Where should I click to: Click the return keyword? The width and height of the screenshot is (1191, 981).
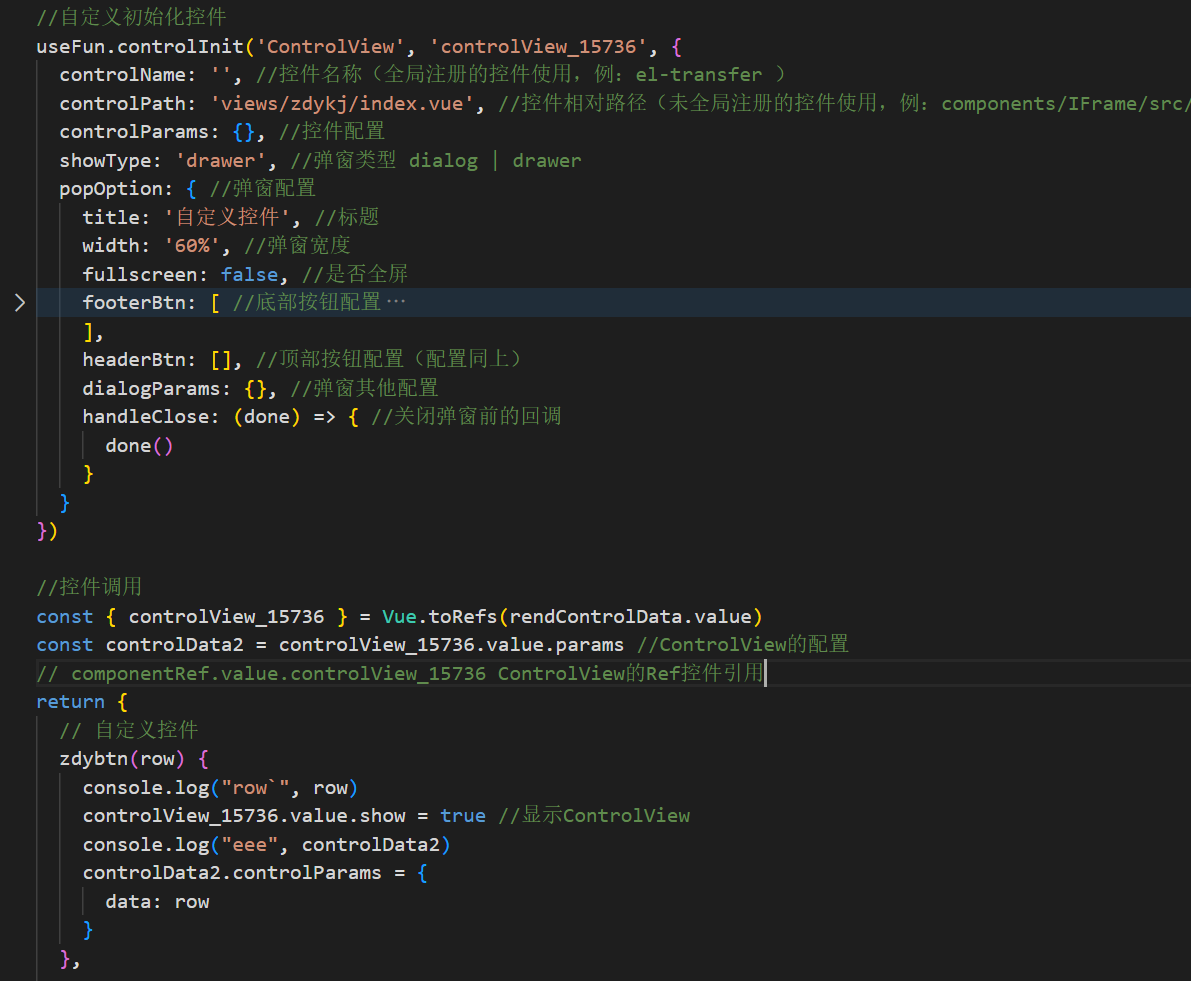[70, 702]
